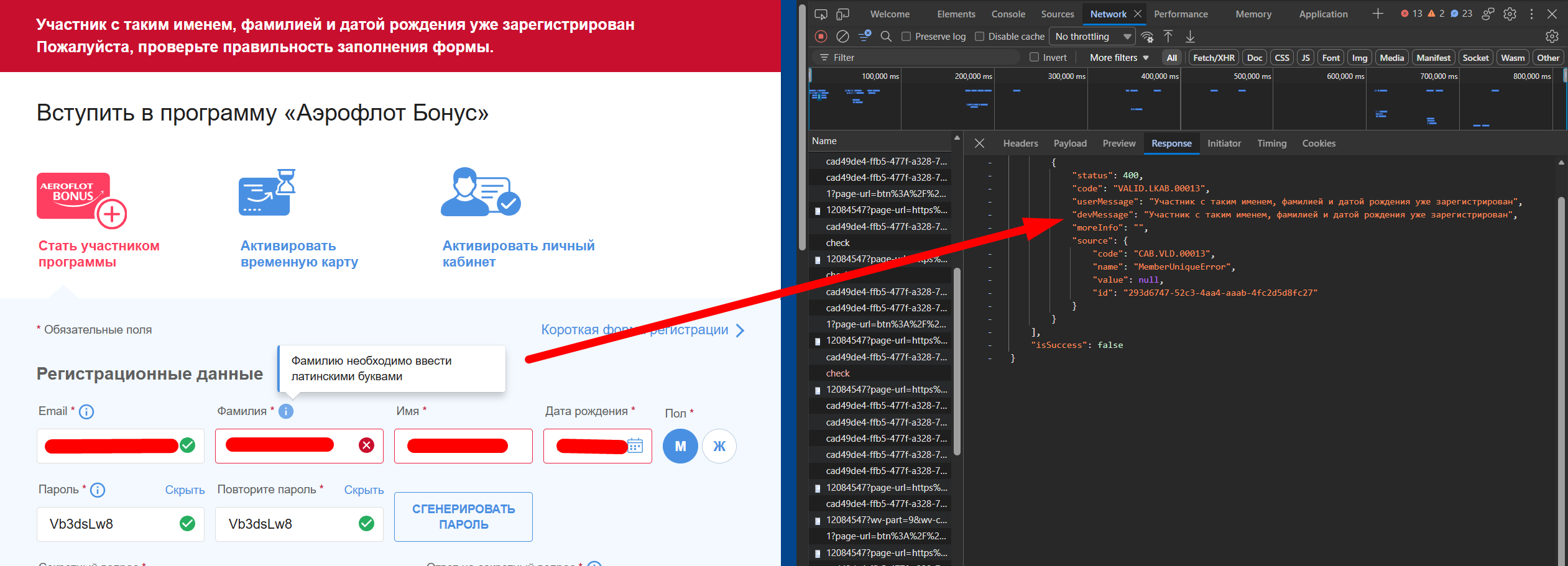Image resolution: width=1568 pixels, height=566 pixels.
Task: Open Network panel settings gear
Action: (x=1552, y=37)
